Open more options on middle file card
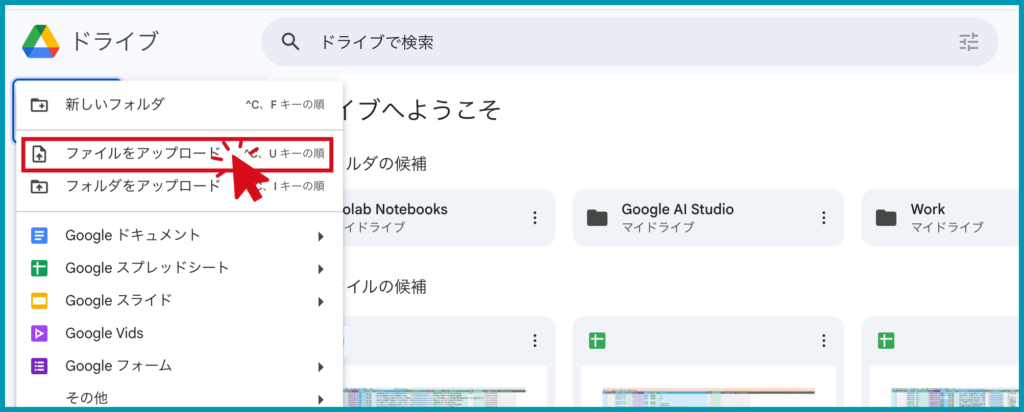Image resolution: width=1024 pixels, height=412 pixels. click(x=824, y=340)
